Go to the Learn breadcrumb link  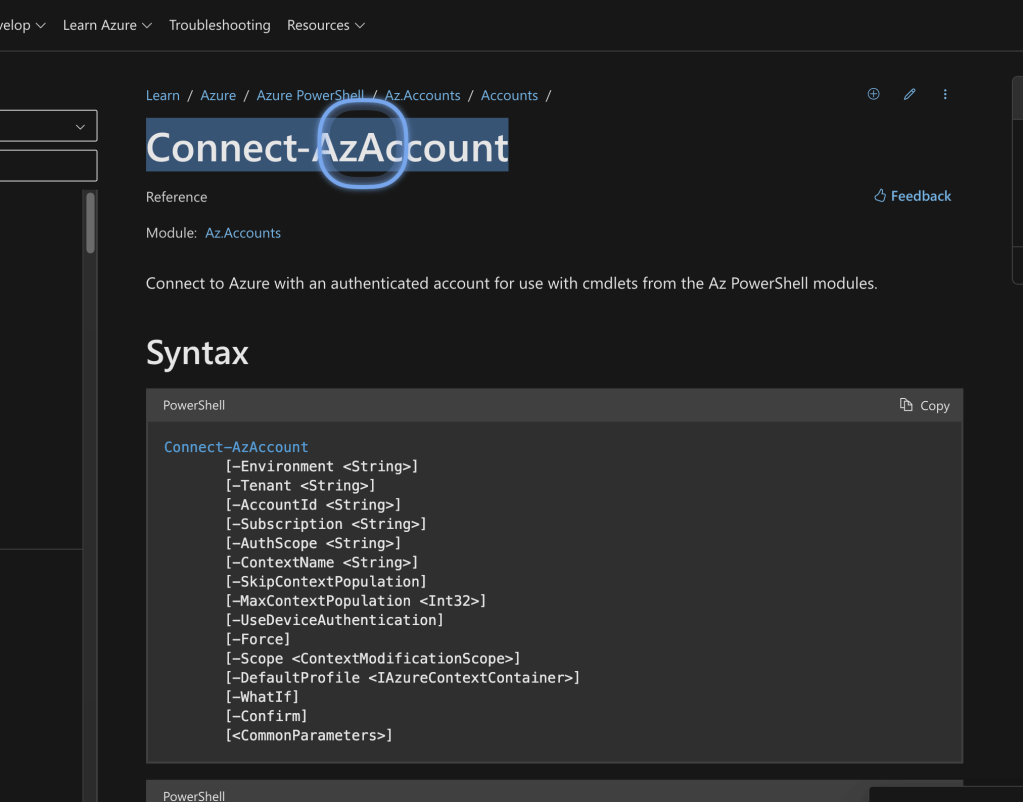(162, 95)
